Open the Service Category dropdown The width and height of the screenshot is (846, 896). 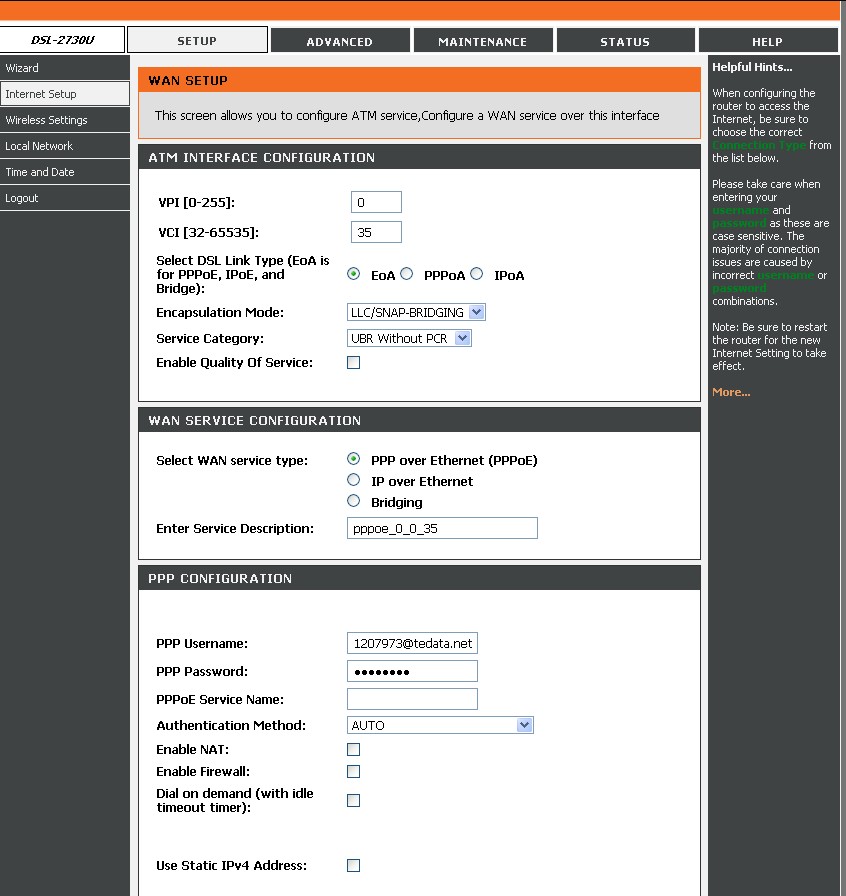409,338
